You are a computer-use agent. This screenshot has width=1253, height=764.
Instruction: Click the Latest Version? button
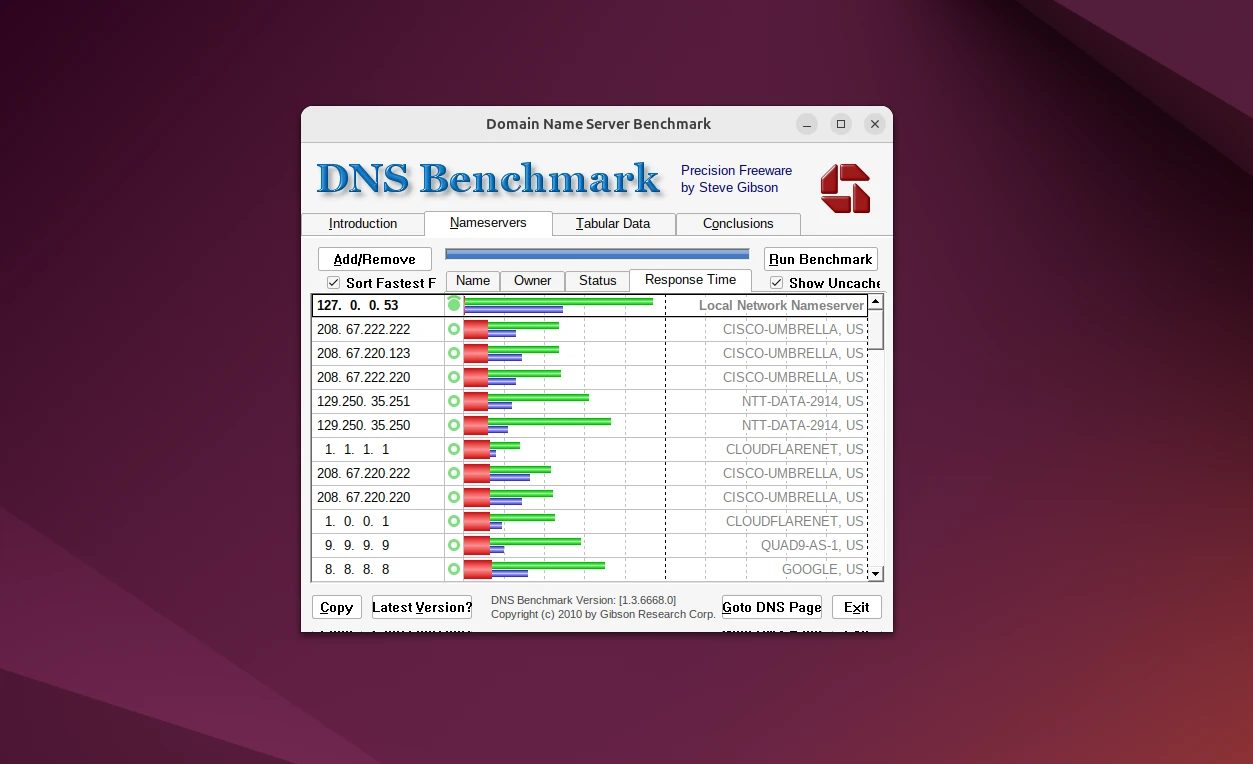421,607
